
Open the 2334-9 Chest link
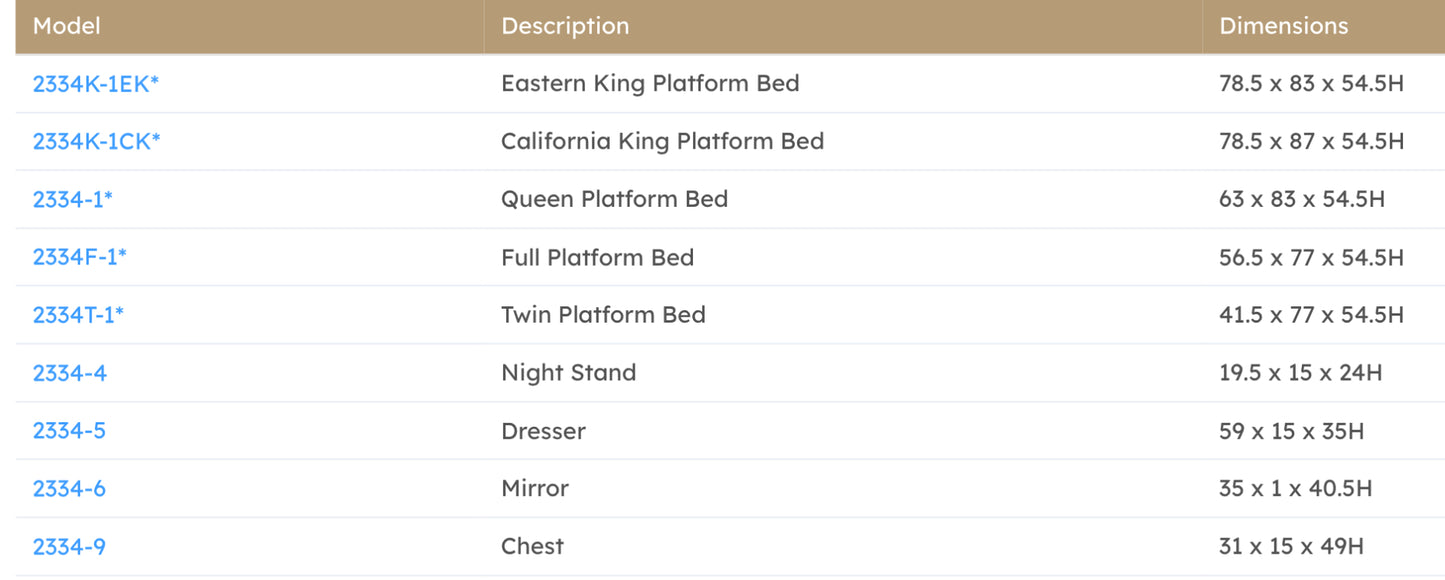tap(69, 547)
